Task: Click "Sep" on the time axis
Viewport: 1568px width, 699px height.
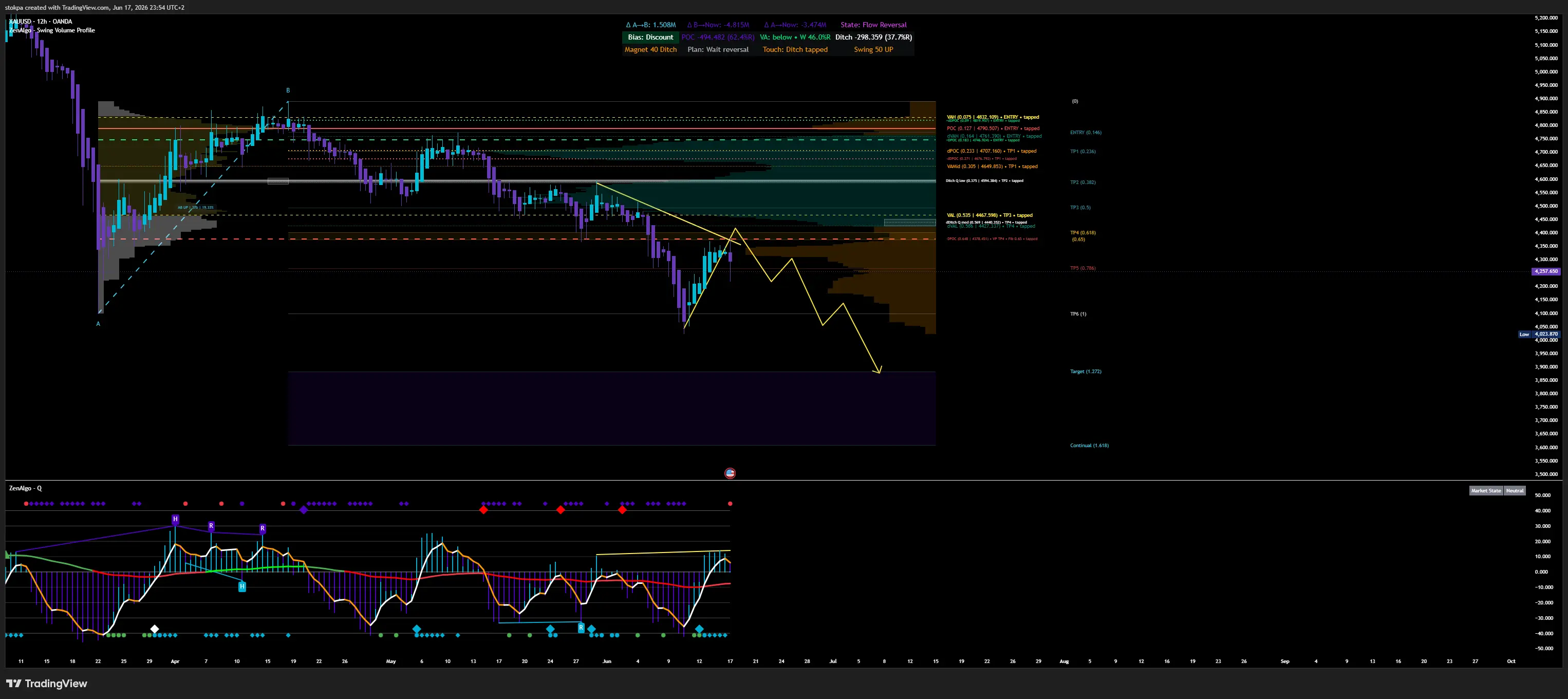Action: coord(1285,661)
